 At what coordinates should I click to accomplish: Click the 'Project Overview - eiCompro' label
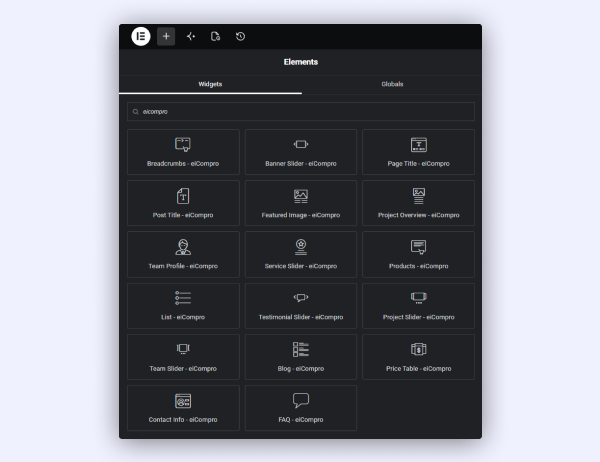click(x=419, y=215)
